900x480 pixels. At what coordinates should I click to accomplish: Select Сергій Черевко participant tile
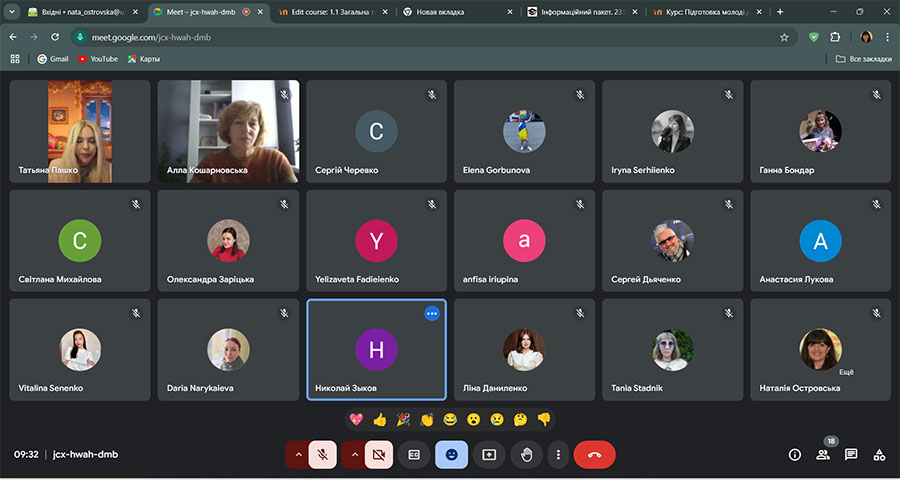coord(377,131)
